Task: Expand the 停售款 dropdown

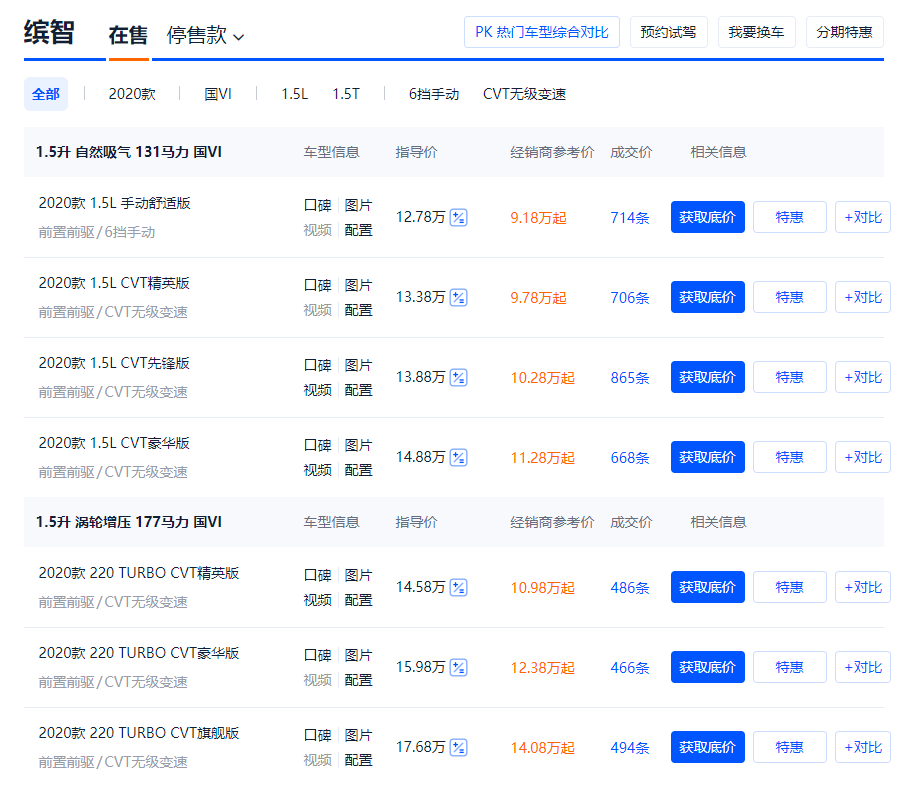Action: (205, 36)
